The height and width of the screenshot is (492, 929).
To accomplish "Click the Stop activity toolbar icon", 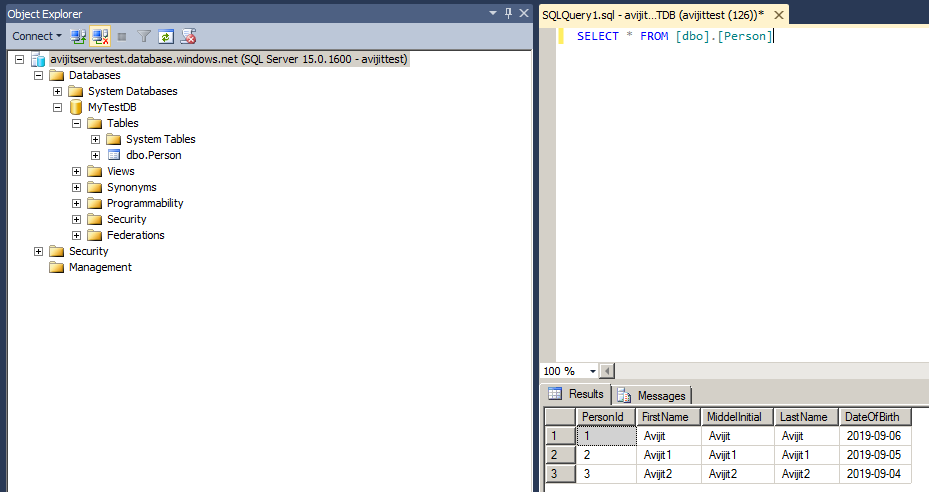I will [122, 36].
